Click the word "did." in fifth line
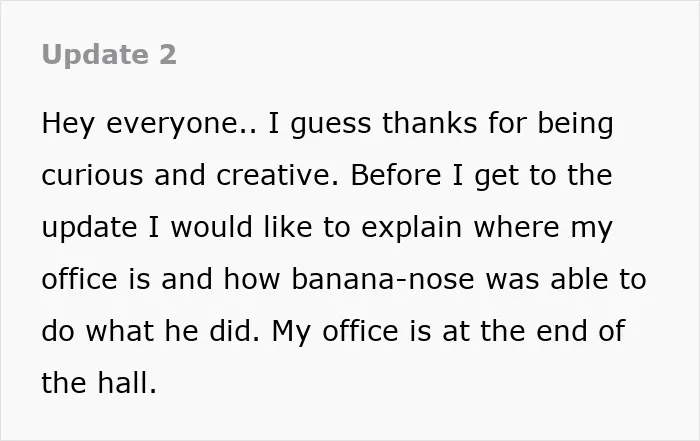 pyautogui.click(x=234, y=331)
